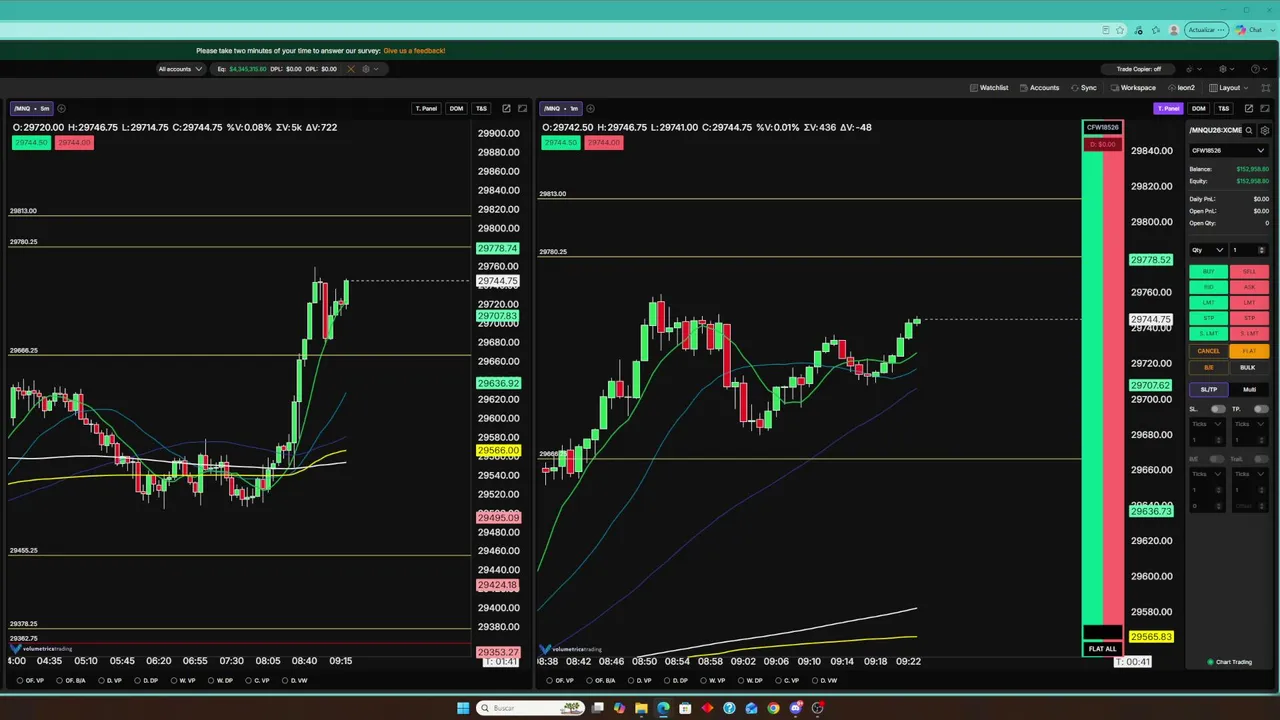
Task: Enable the SL. toggle switch
Action: pyautogui.click(x=1218, y=409)
